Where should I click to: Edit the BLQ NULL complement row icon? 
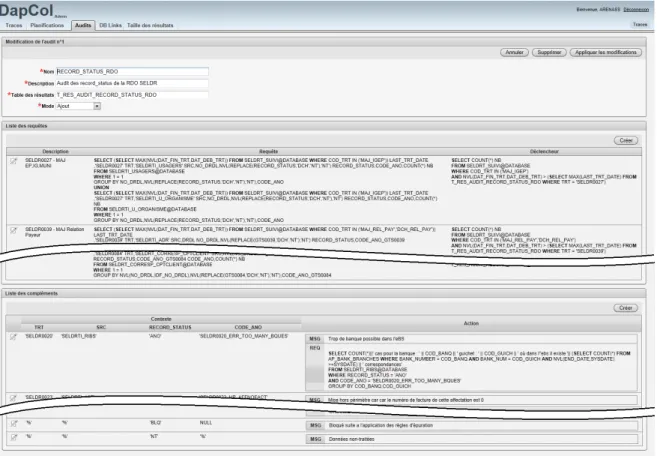pos(13,423)
